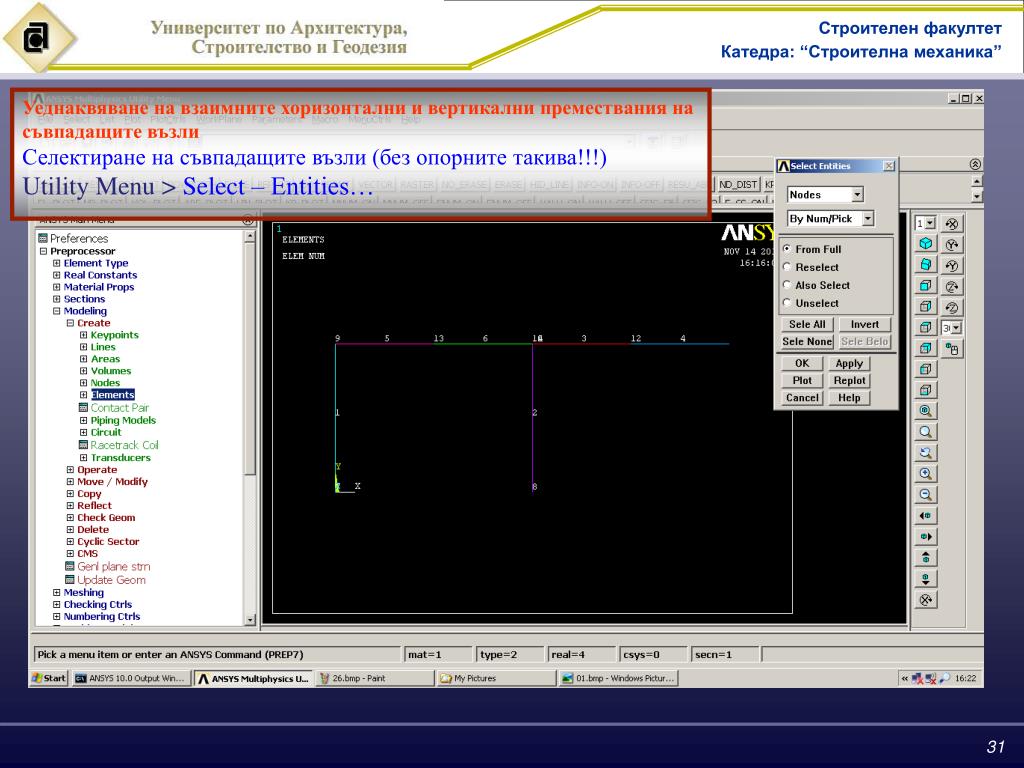Image resolution: width=1024 pixels, height=768 pixels.
Task: Activate the Box Zoom plain magnifier icon
Action: pos(925,432)
